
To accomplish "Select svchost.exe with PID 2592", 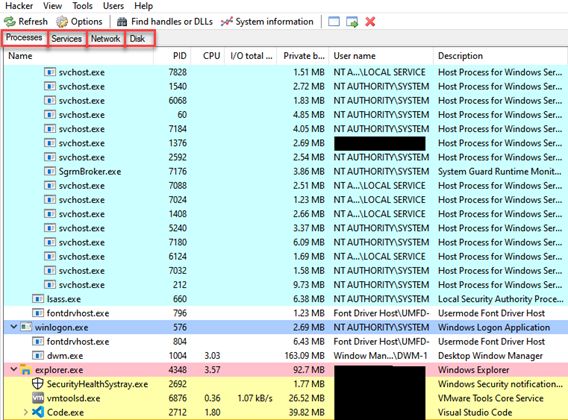I will pyautogui.click(x=285, y=157).
